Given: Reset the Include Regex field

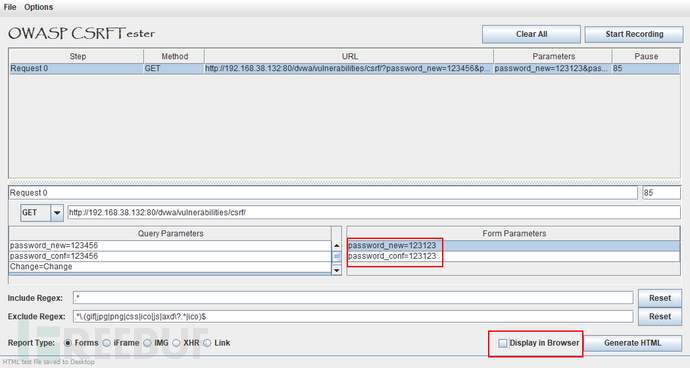Looking at the screenshot, I should tap(660, 298).
